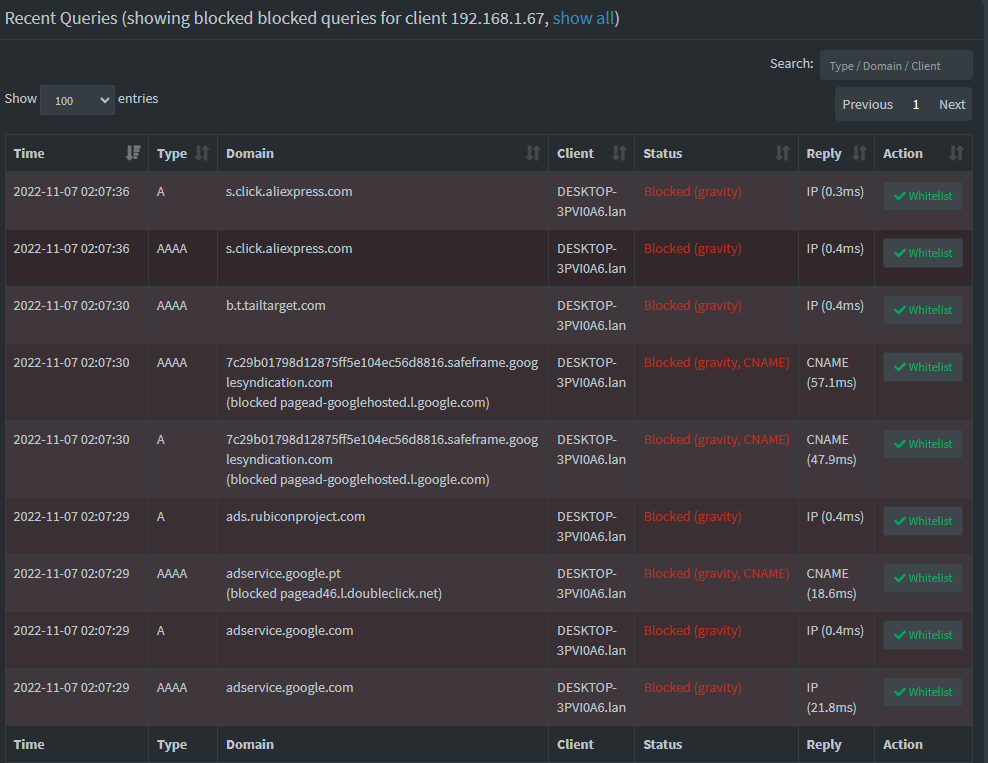Click the show all link
988x763 pixels.
click(583, 17)
